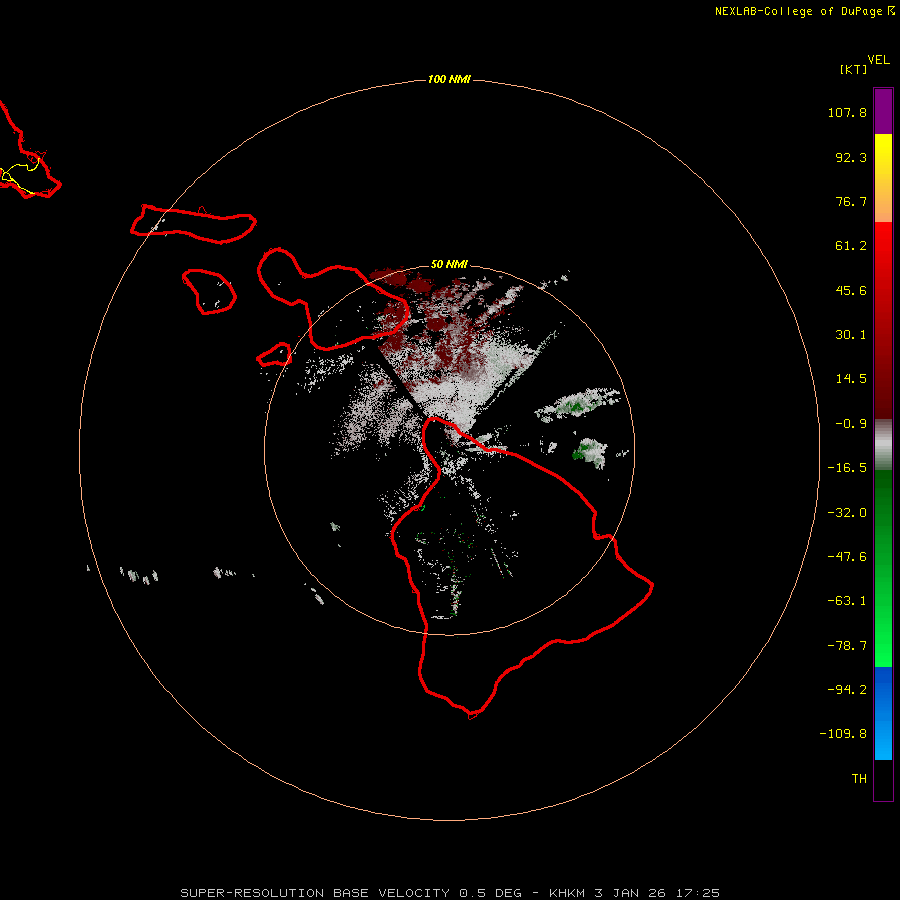Click the yellow-orange segment of the color bar

(883, 178)
